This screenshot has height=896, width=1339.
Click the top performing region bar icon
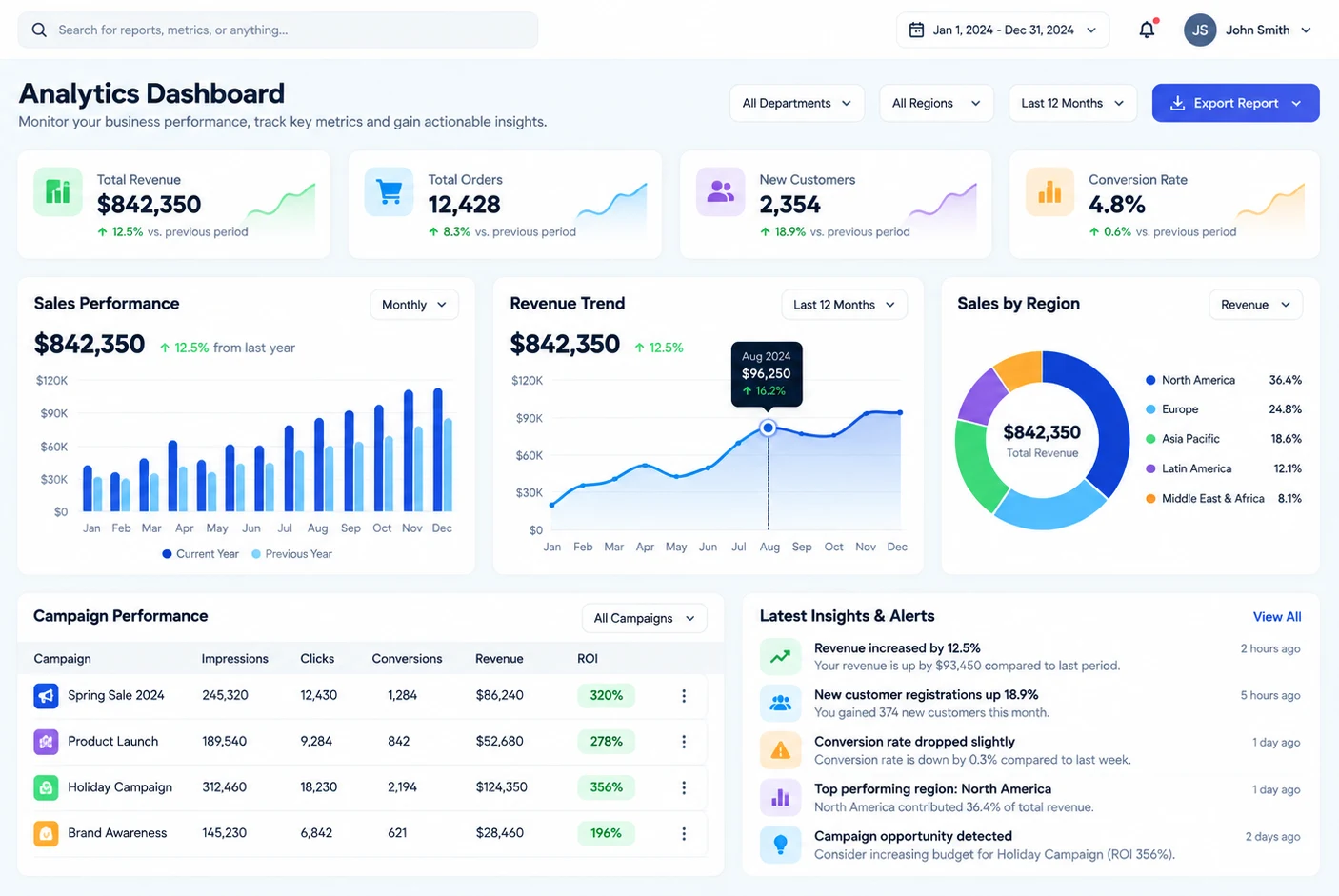pyautogui.click(x=780, y=797)
